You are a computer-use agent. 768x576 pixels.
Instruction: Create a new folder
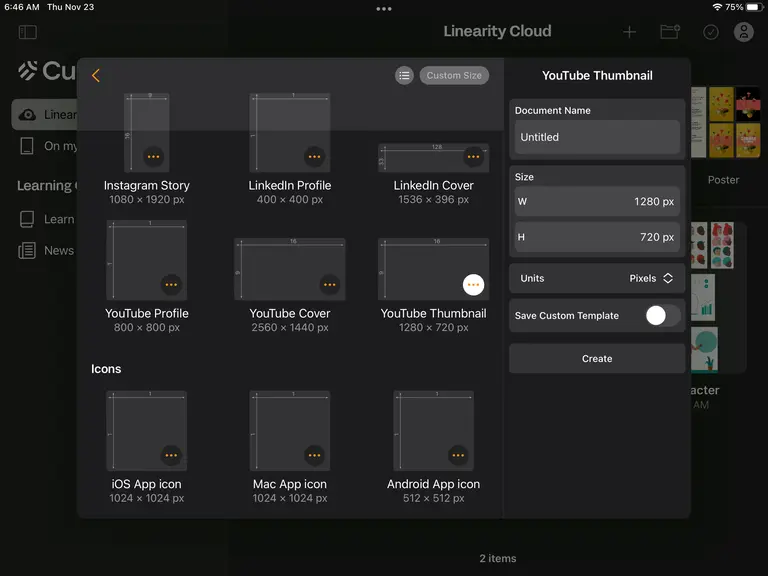click(670, 32)
